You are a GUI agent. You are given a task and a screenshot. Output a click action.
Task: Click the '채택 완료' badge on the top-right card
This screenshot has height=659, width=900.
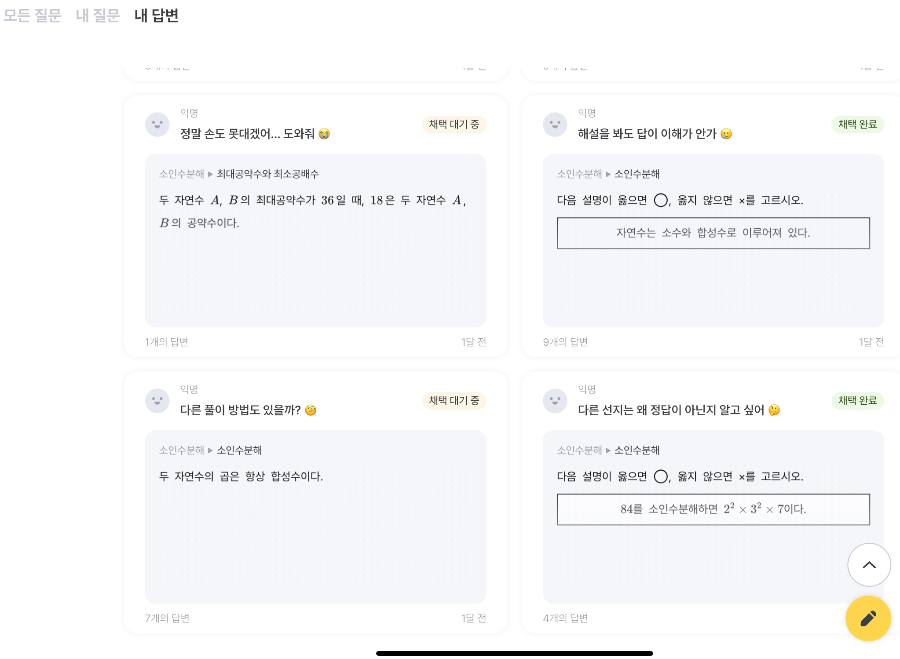coord(858,125)
